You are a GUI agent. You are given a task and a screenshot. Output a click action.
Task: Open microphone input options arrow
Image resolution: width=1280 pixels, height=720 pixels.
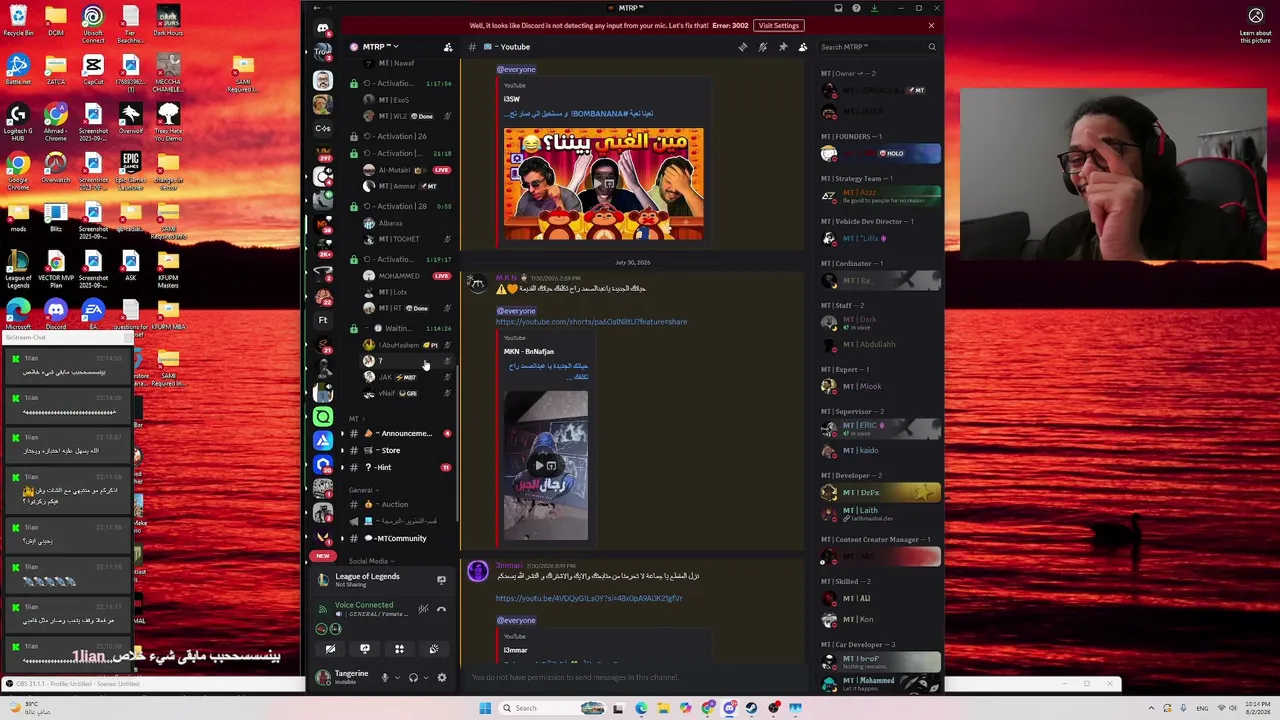[396, 677]
